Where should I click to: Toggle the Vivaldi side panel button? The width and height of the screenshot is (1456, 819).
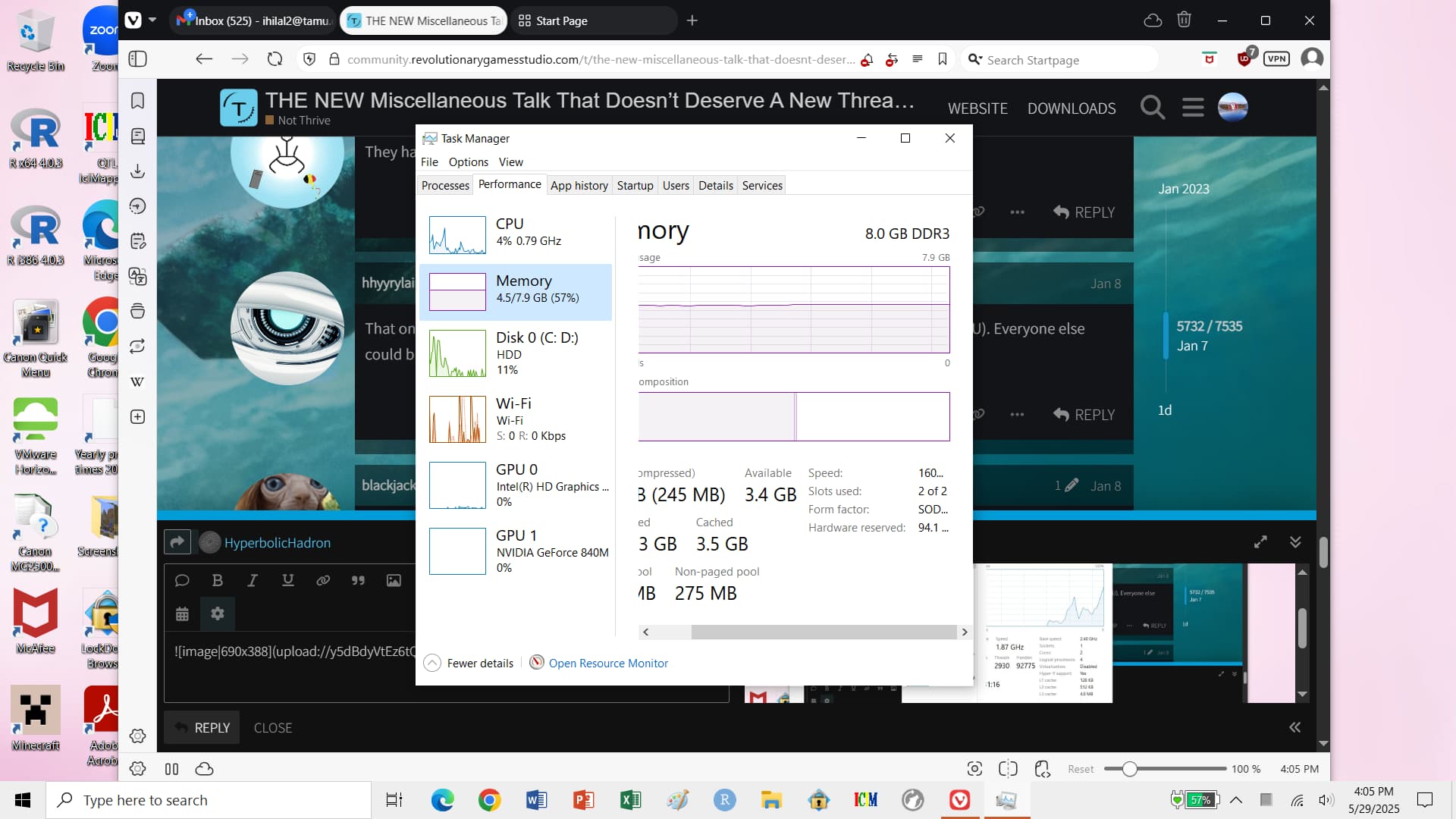[137, 59]
